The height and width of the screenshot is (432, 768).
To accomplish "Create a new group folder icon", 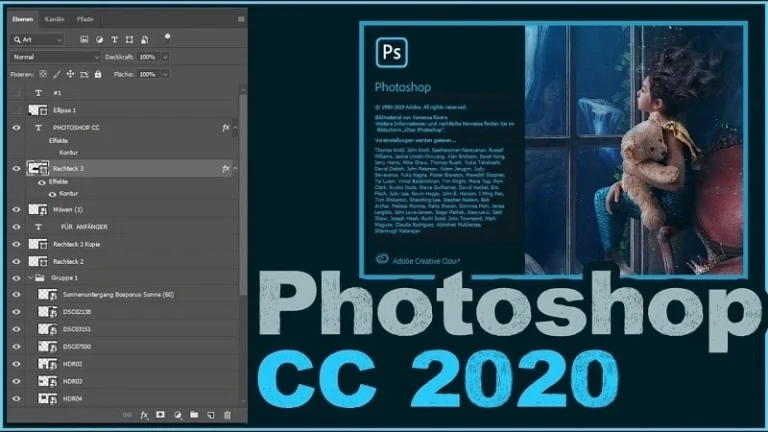I will (x=194, y=415).
